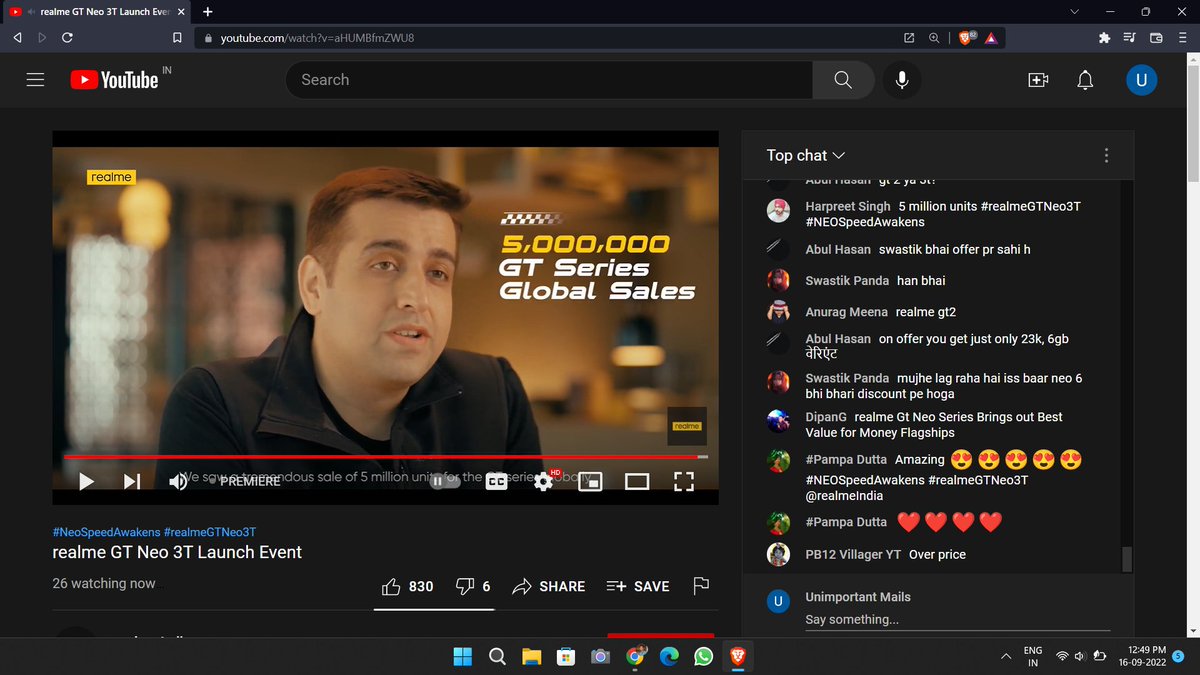Go to the YouTube home logo

[x=114, y=80]
